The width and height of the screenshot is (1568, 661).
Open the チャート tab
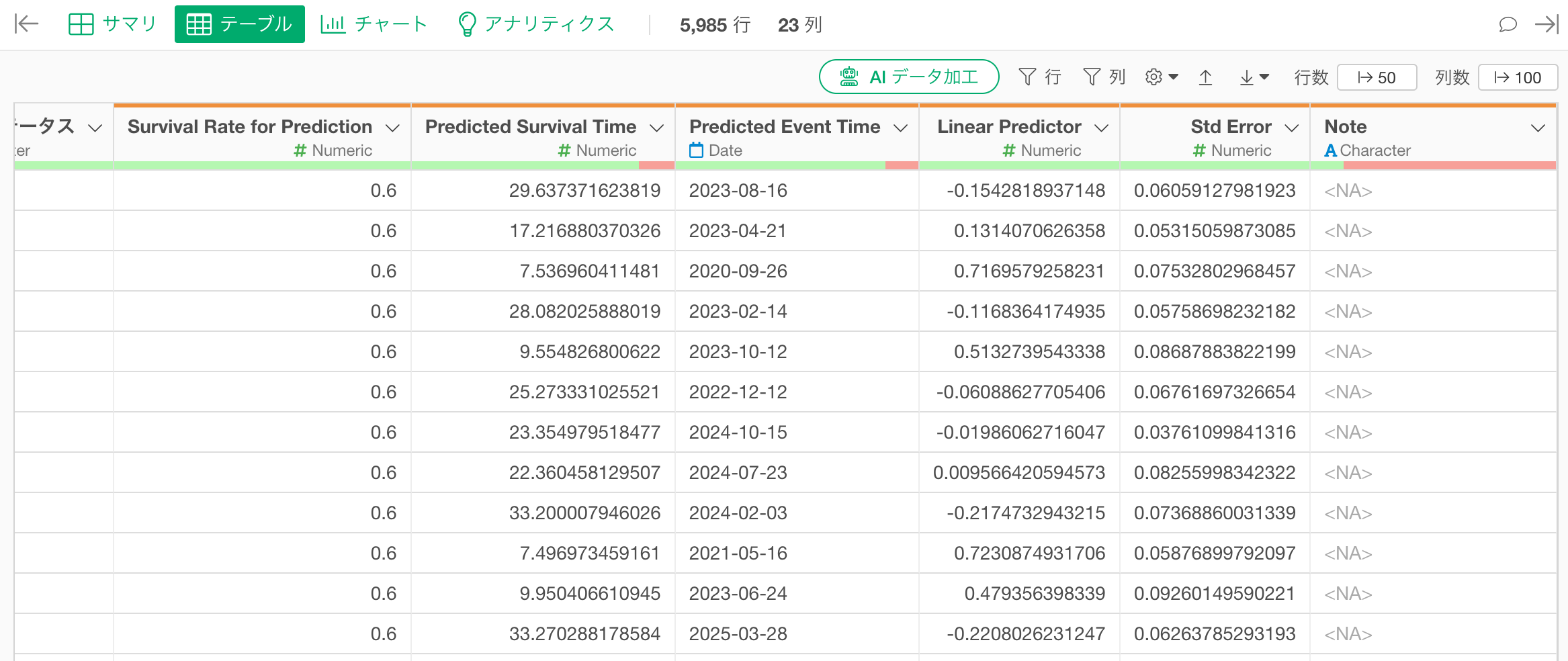pos(374,24)
